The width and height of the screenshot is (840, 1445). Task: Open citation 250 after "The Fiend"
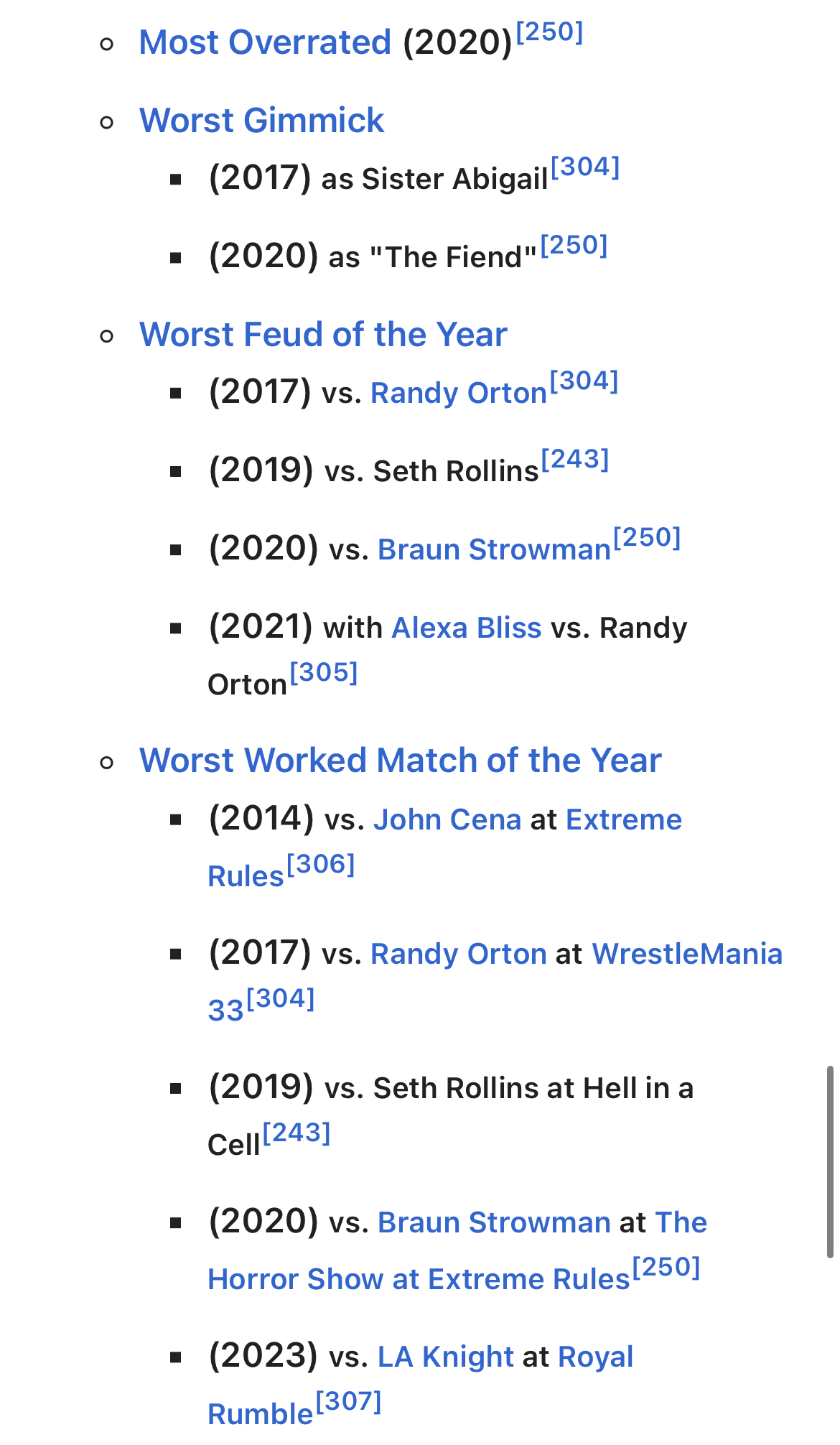click(x=574, y=245)
